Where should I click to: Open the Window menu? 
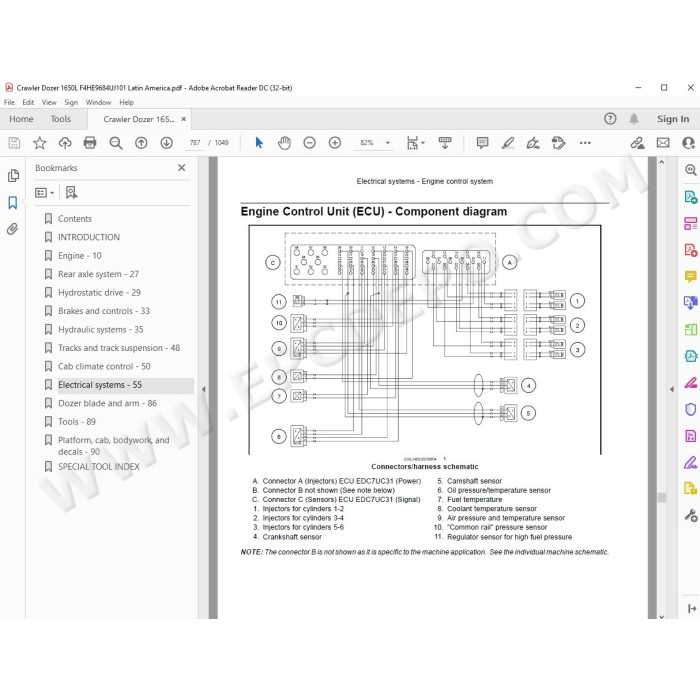tap(98, 102)
